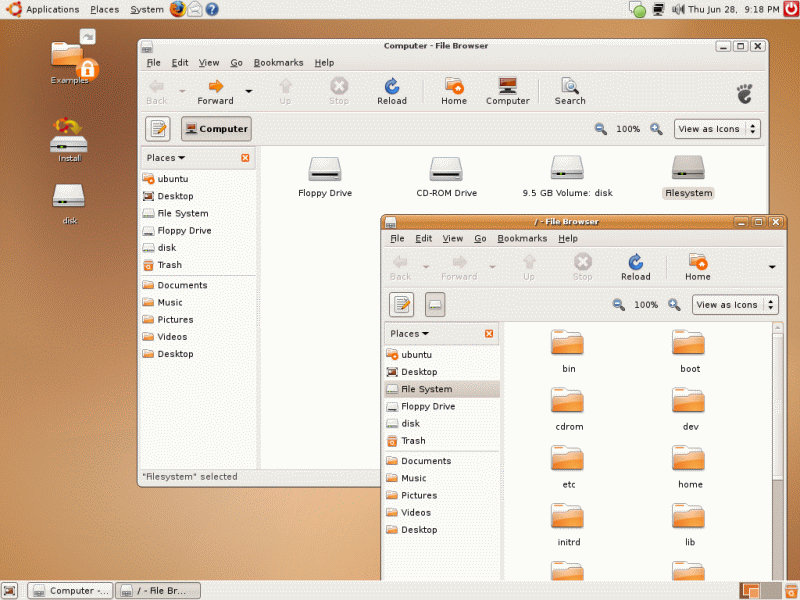The width and height of the screenshot is (800, 600).
Task: Select the dev folder
Action: (689, 409)
